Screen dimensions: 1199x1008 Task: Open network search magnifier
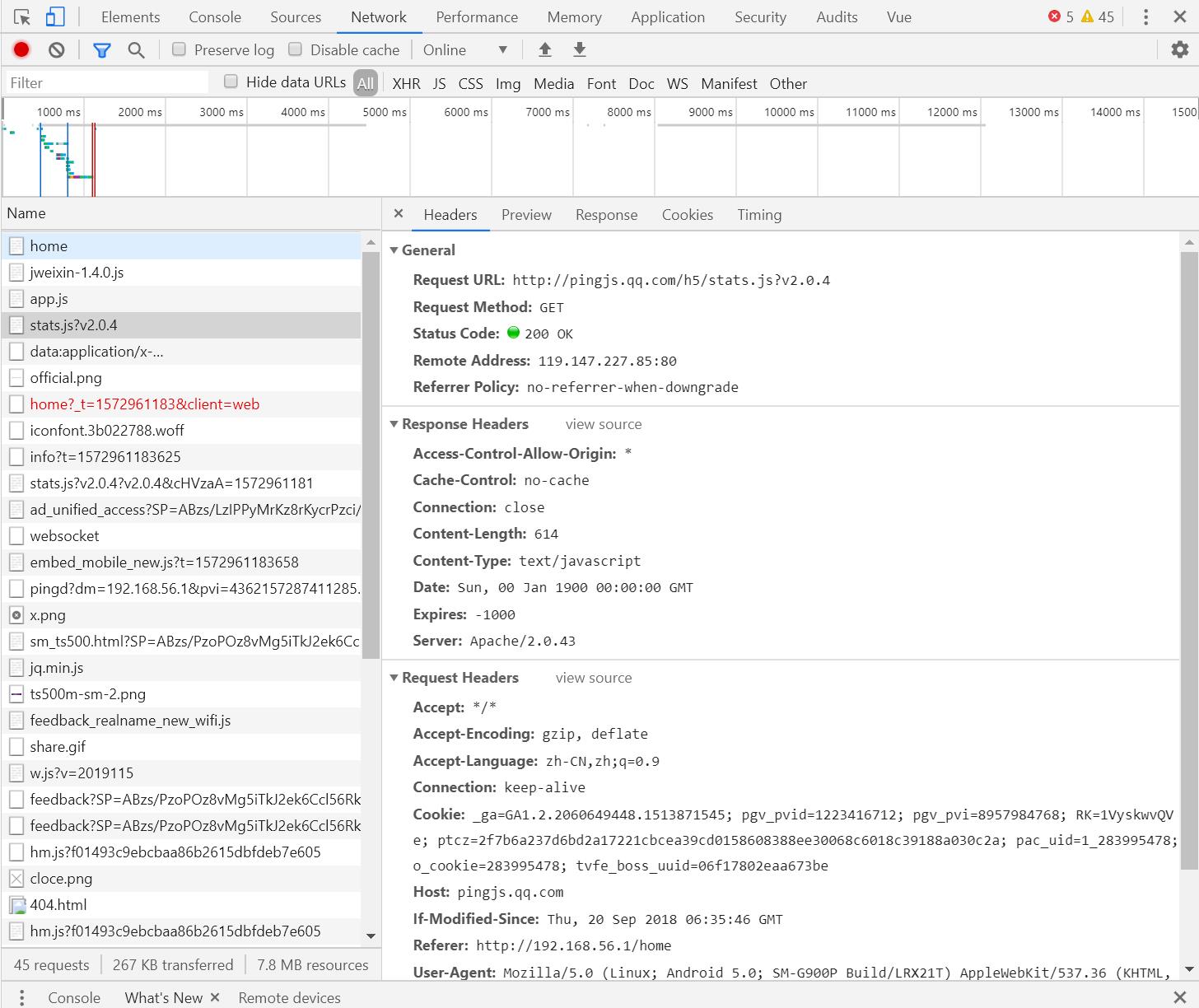(137, 50)
